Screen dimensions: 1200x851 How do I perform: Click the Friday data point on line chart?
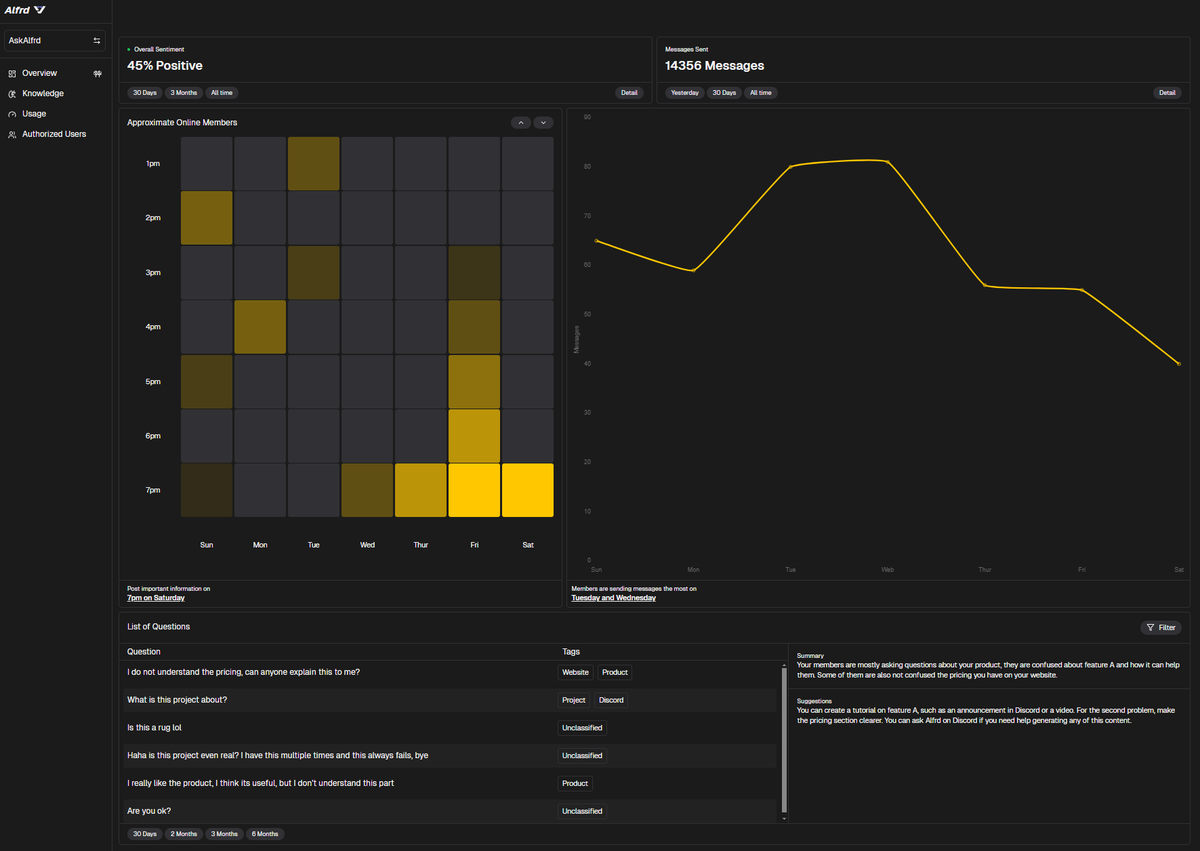1082,290
